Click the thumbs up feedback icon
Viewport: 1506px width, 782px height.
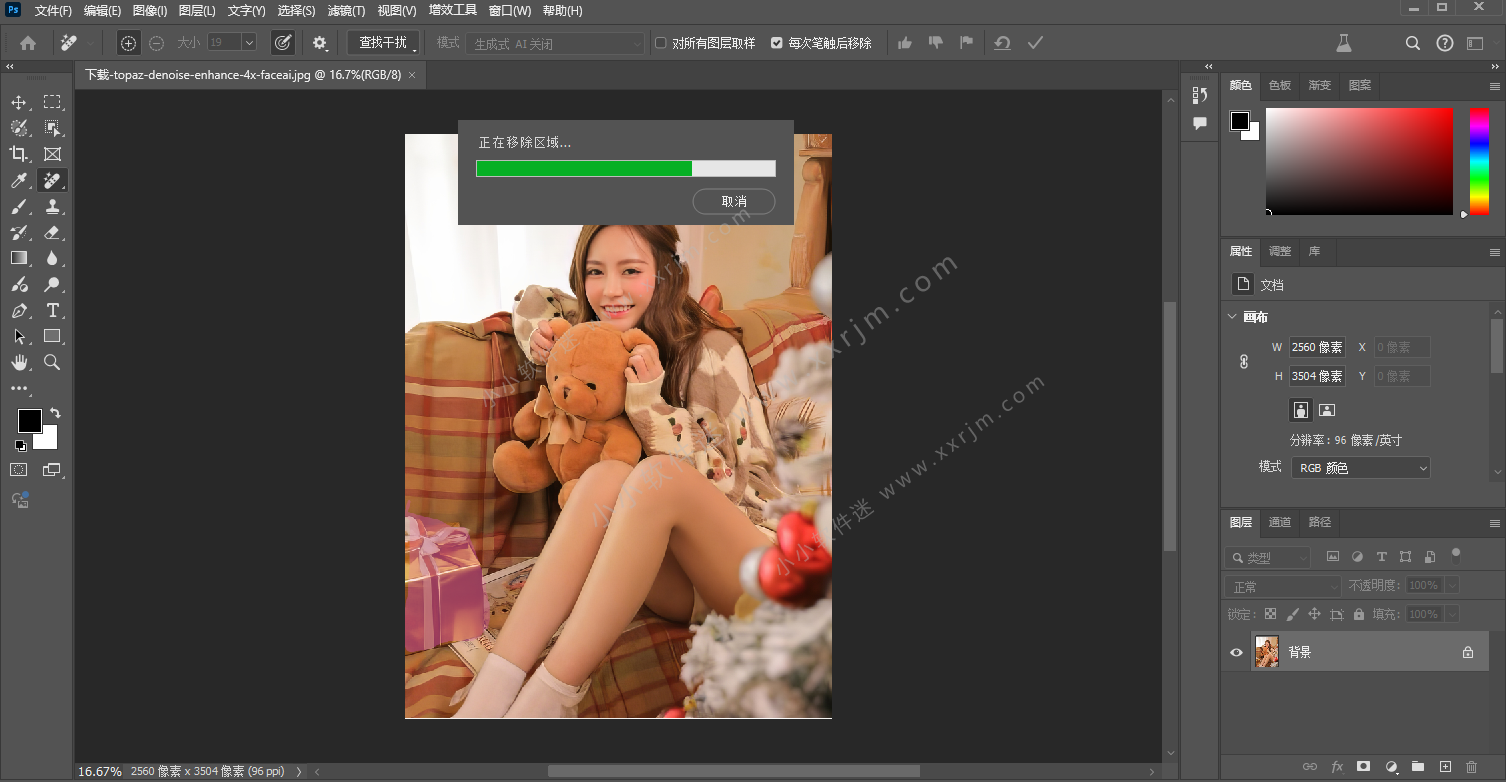[905, 43]
